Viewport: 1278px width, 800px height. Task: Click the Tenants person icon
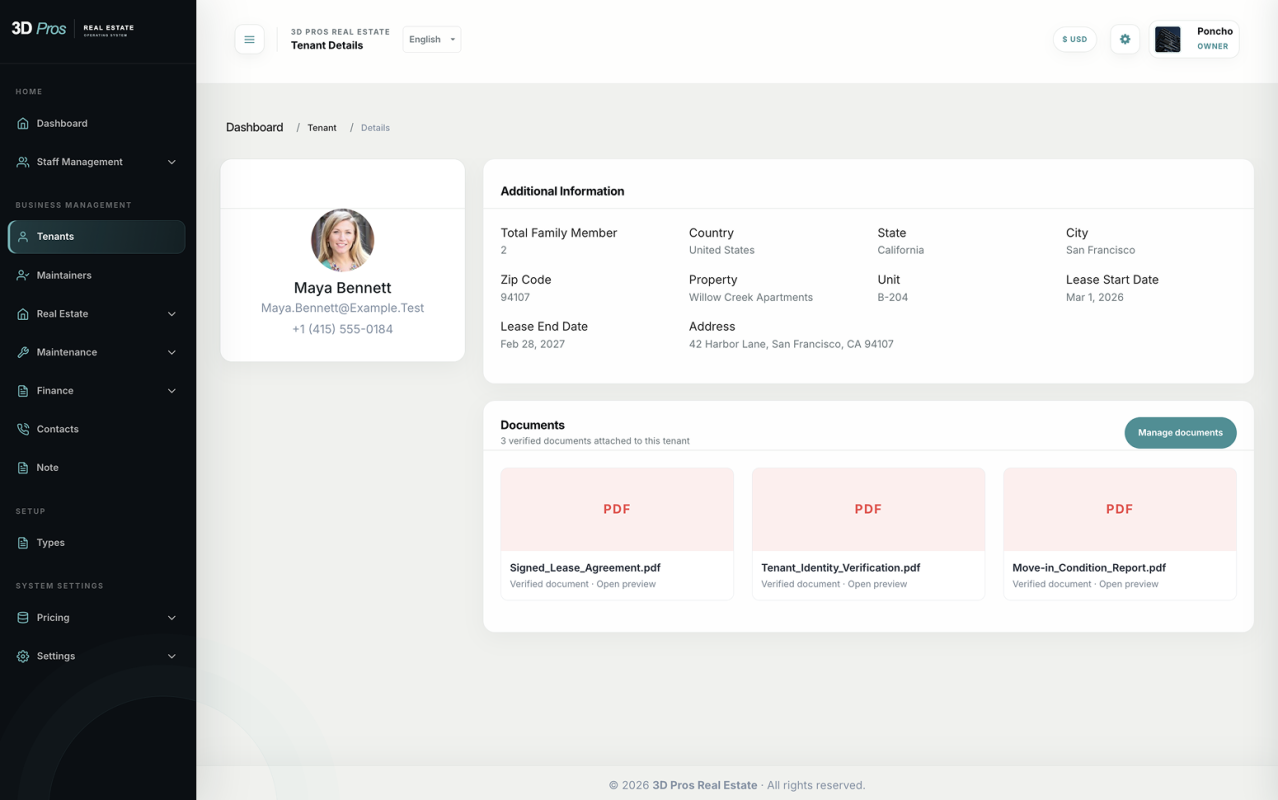point(23,237)
